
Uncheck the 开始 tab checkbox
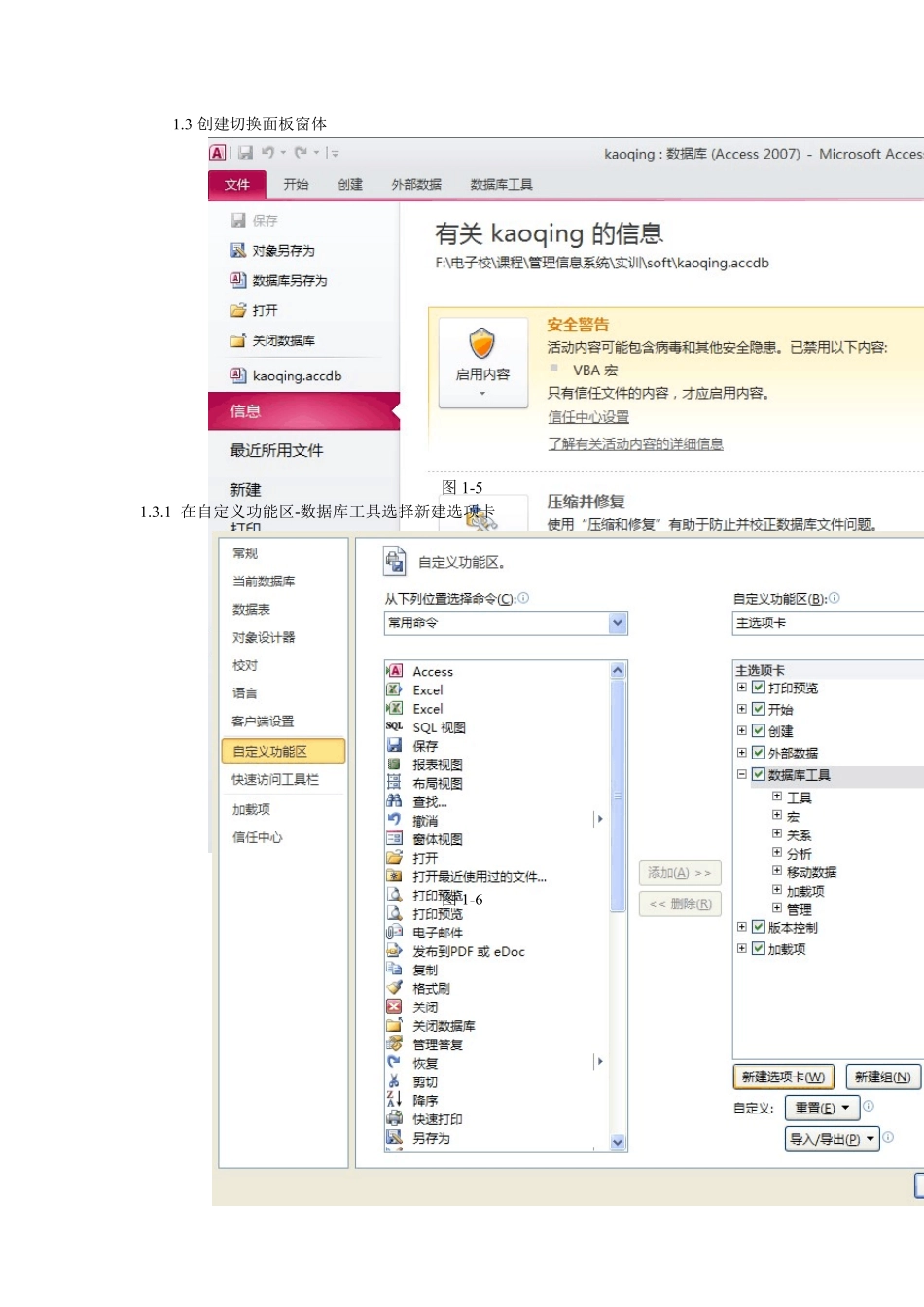point(759,709)
